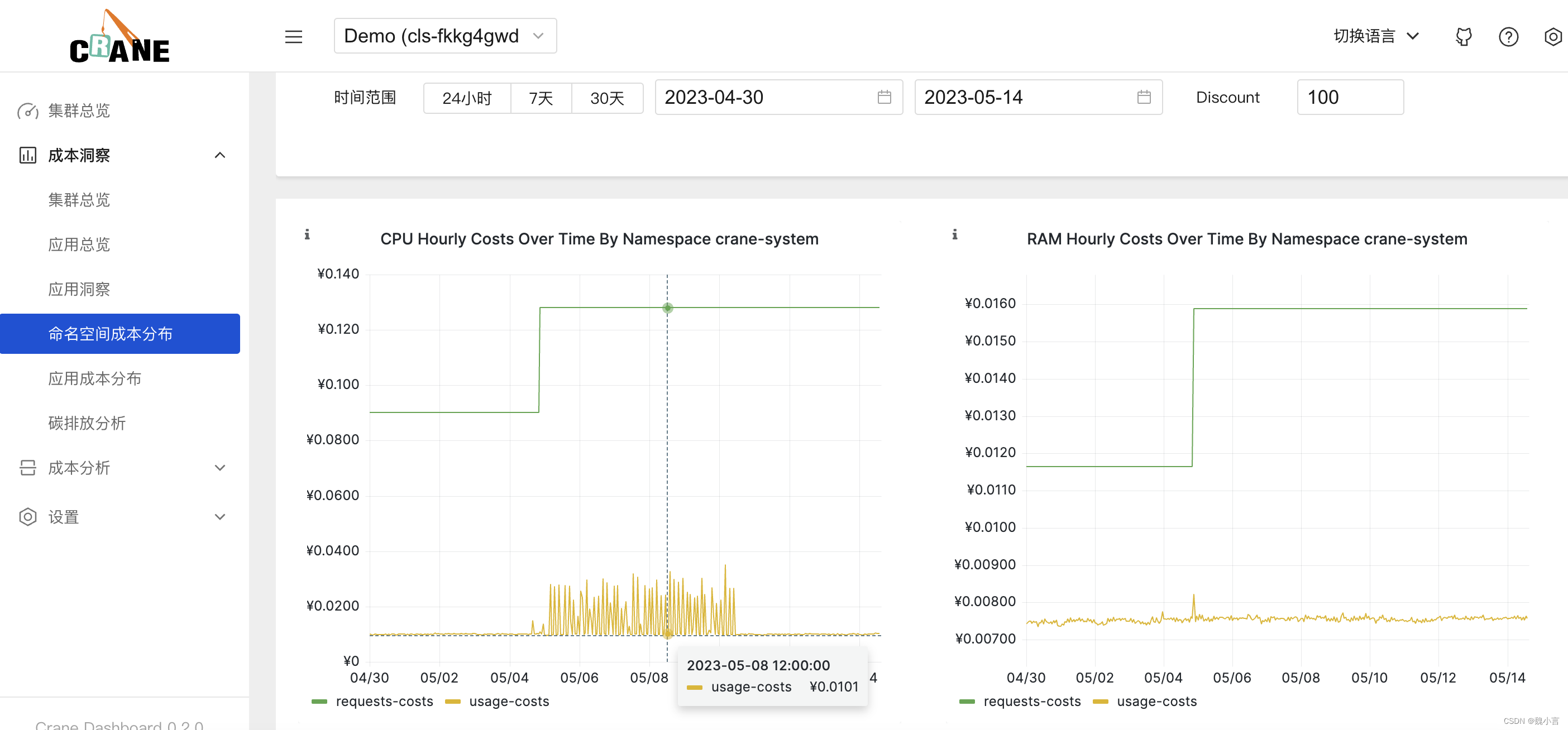
Task: Open 应用成本分布 menu item
Action: click(x=120, y=378)
